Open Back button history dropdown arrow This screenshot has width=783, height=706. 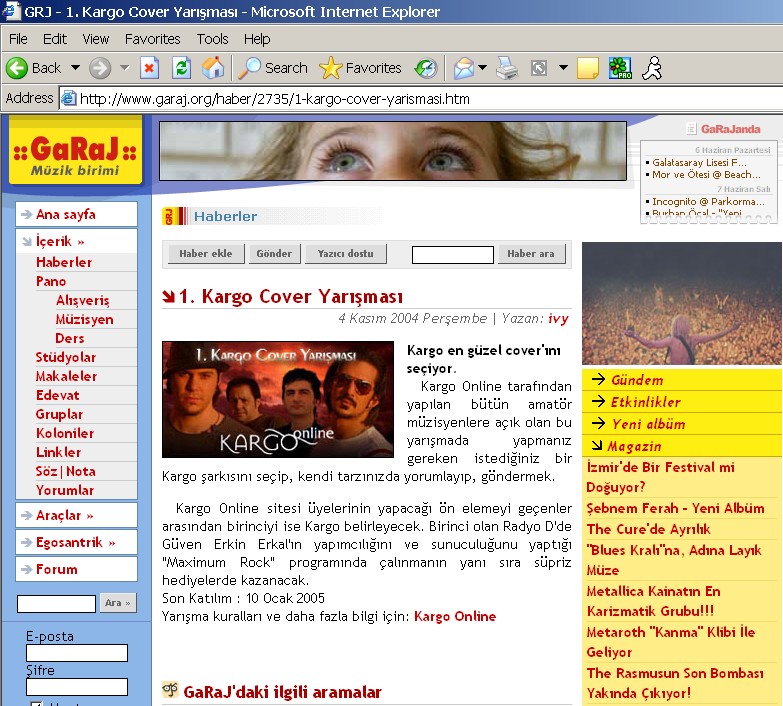75,68
